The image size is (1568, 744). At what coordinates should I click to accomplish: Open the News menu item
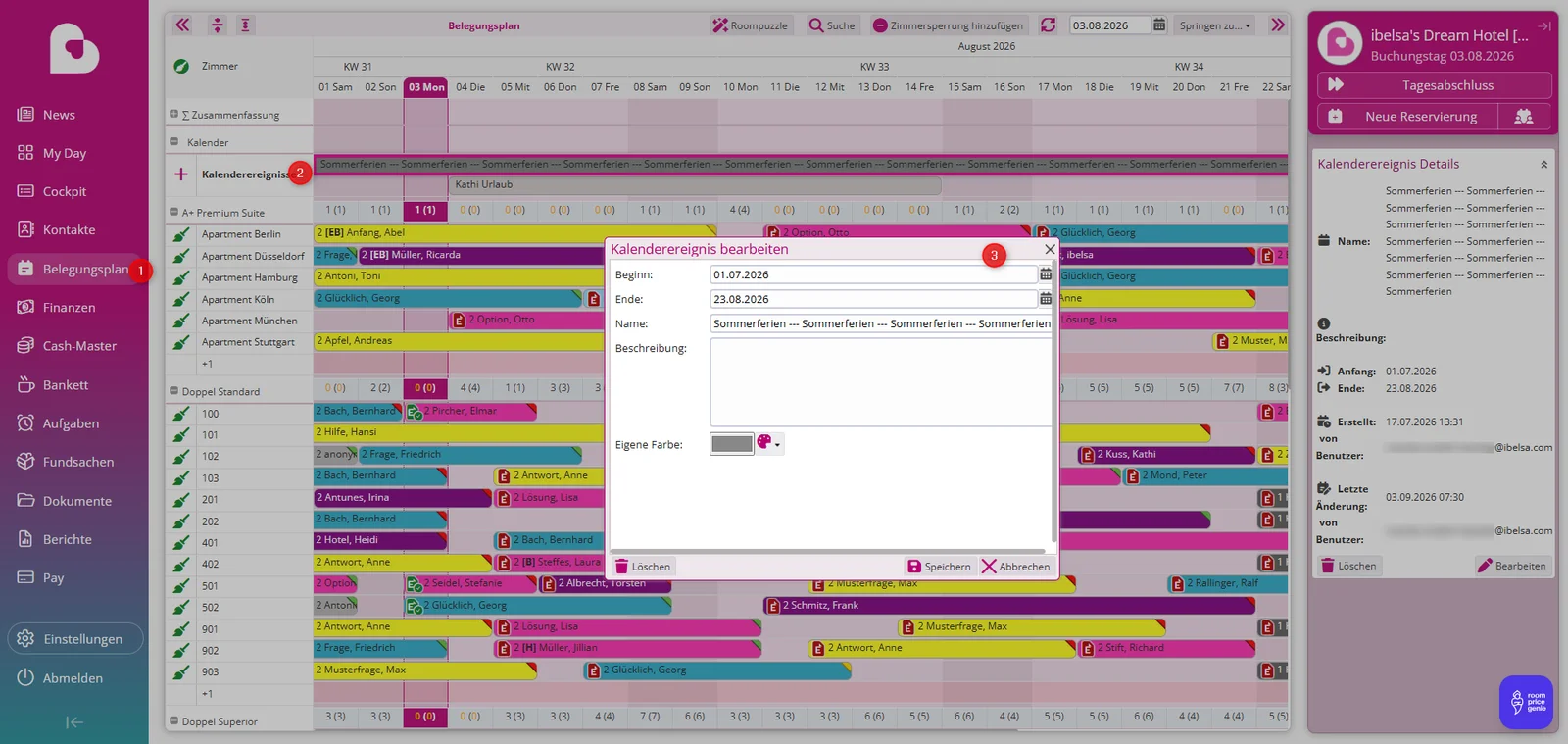[59, 115]
